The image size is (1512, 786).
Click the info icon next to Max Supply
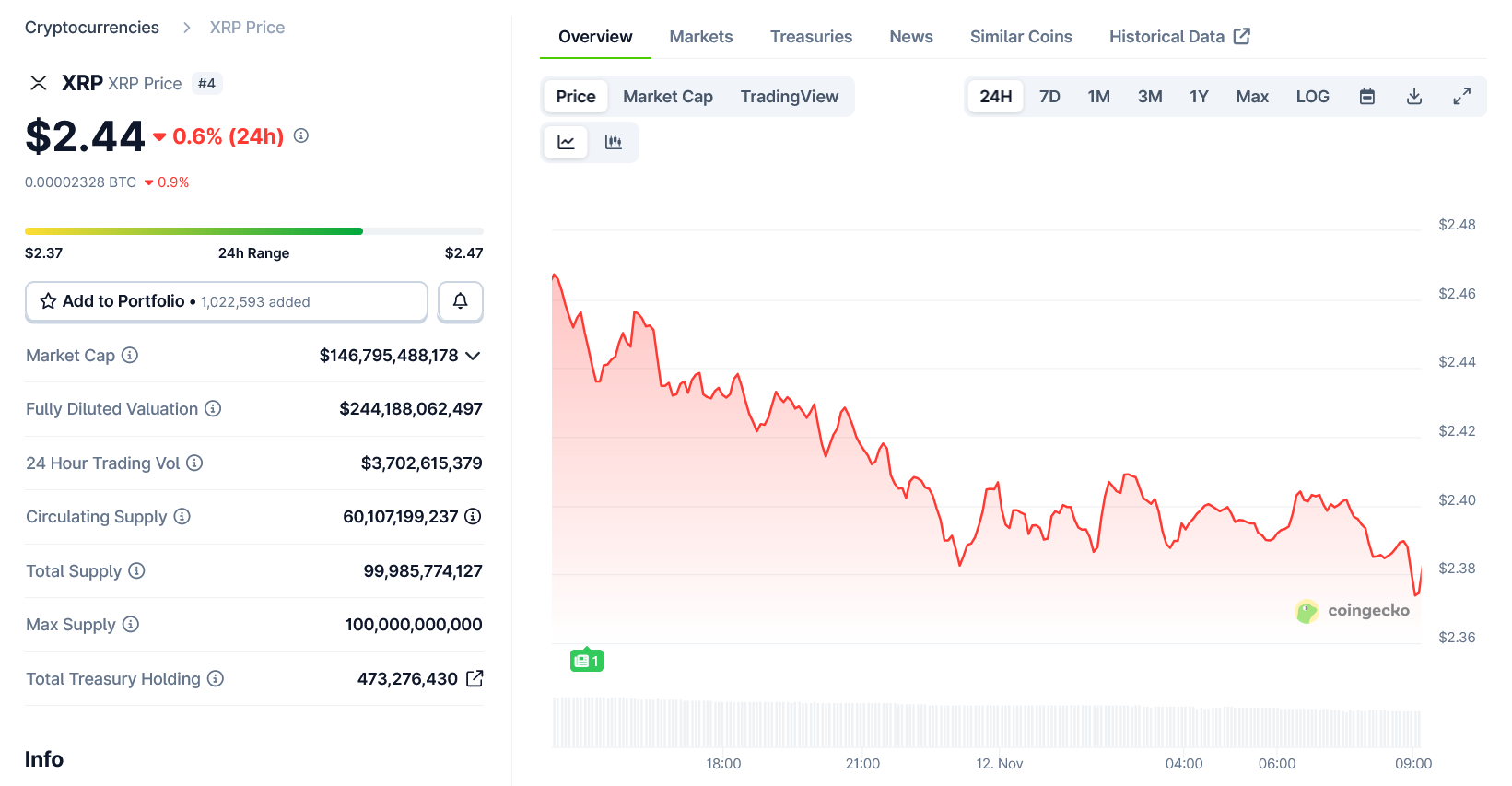[131, 624]
